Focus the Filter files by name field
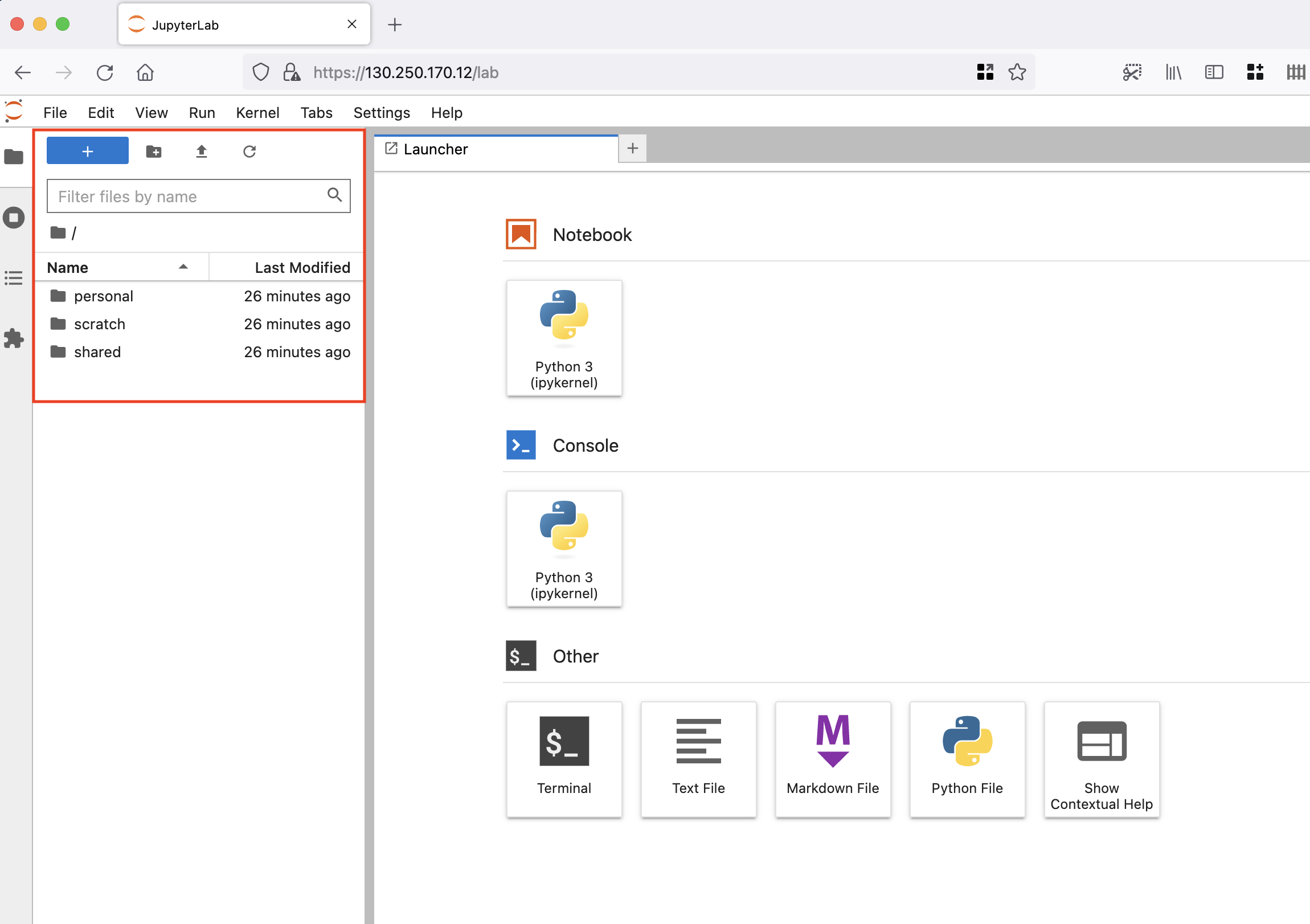Viewport: 1310px width, 924px height. click(x=199, y=197)
